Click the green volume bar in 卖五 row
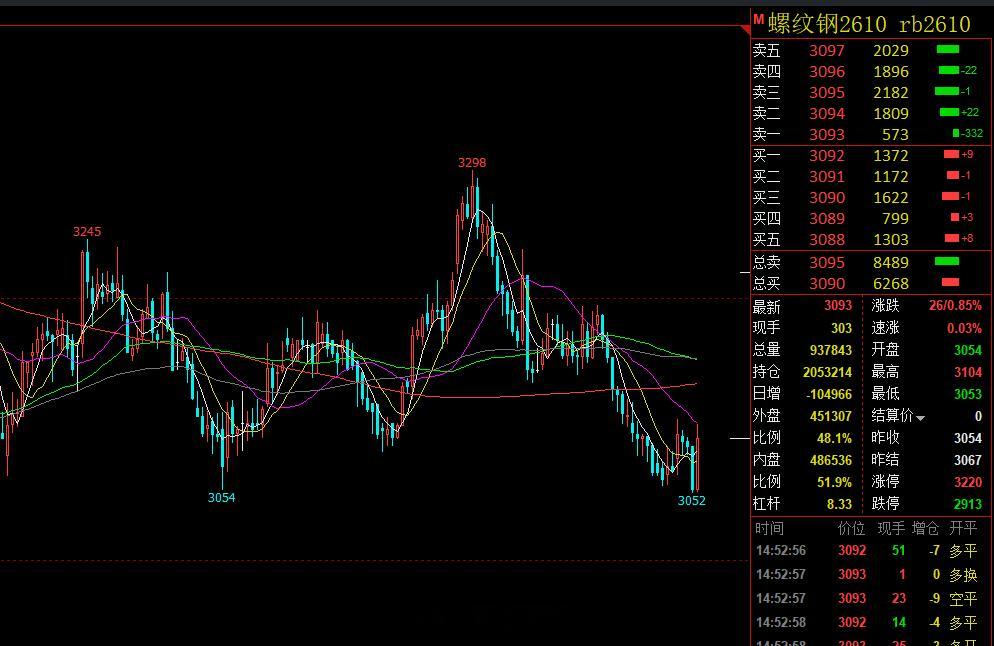 point(948,49)
